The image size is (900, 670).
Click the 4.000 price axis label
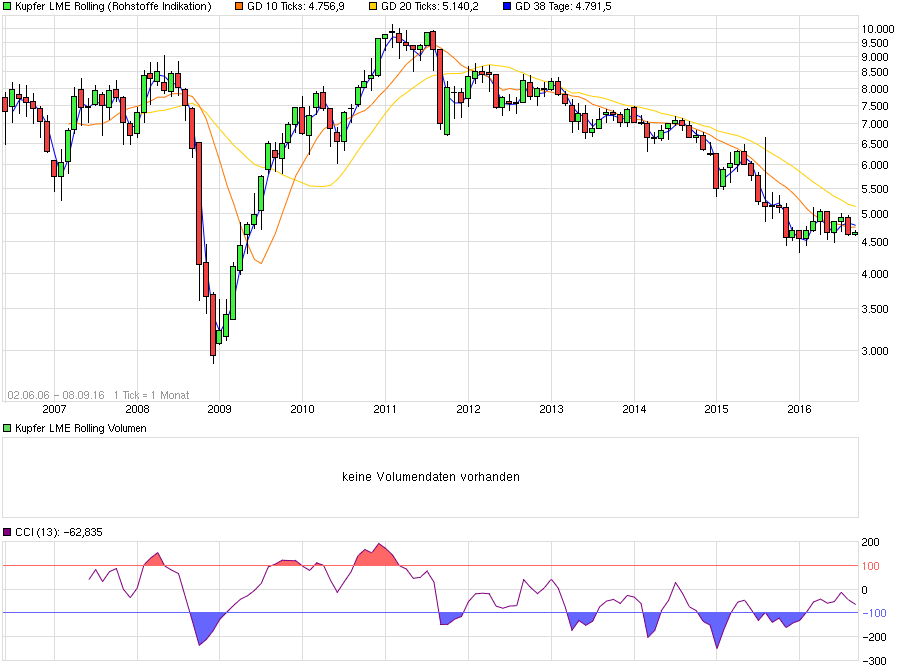click(x=875, y=274)
